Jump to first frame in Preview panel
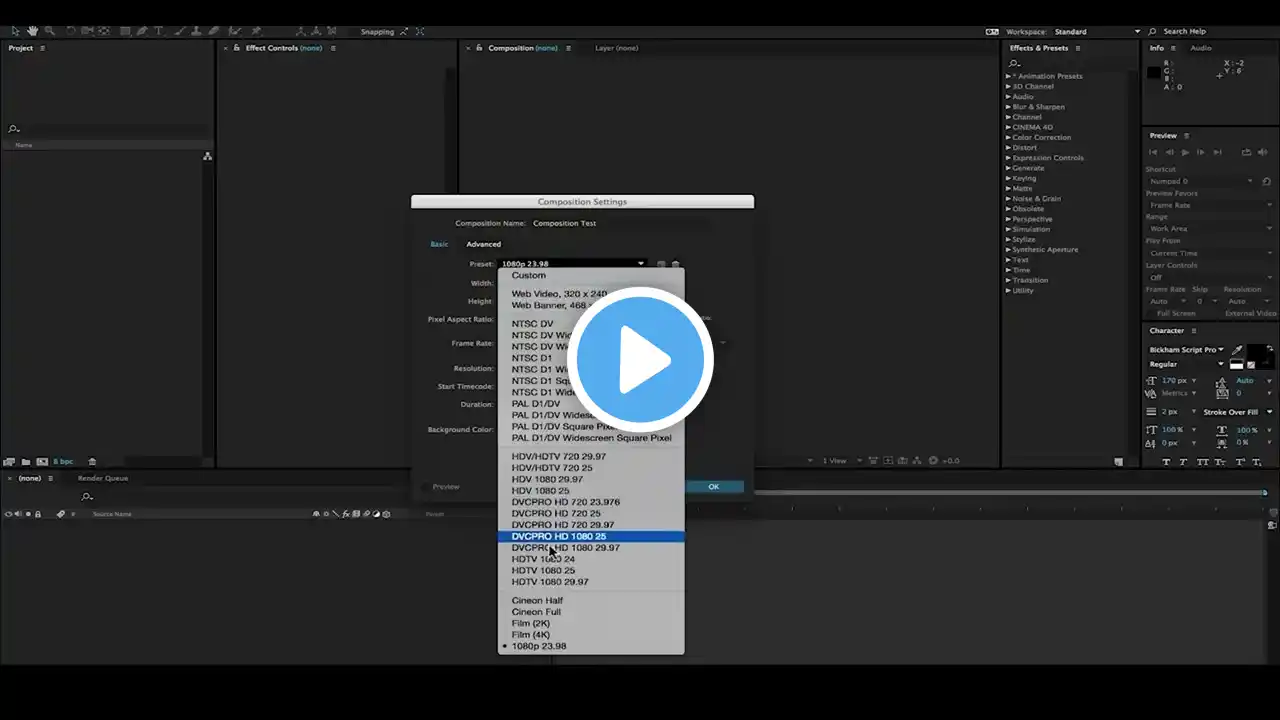1280x720 pixels. point(1153,152)
